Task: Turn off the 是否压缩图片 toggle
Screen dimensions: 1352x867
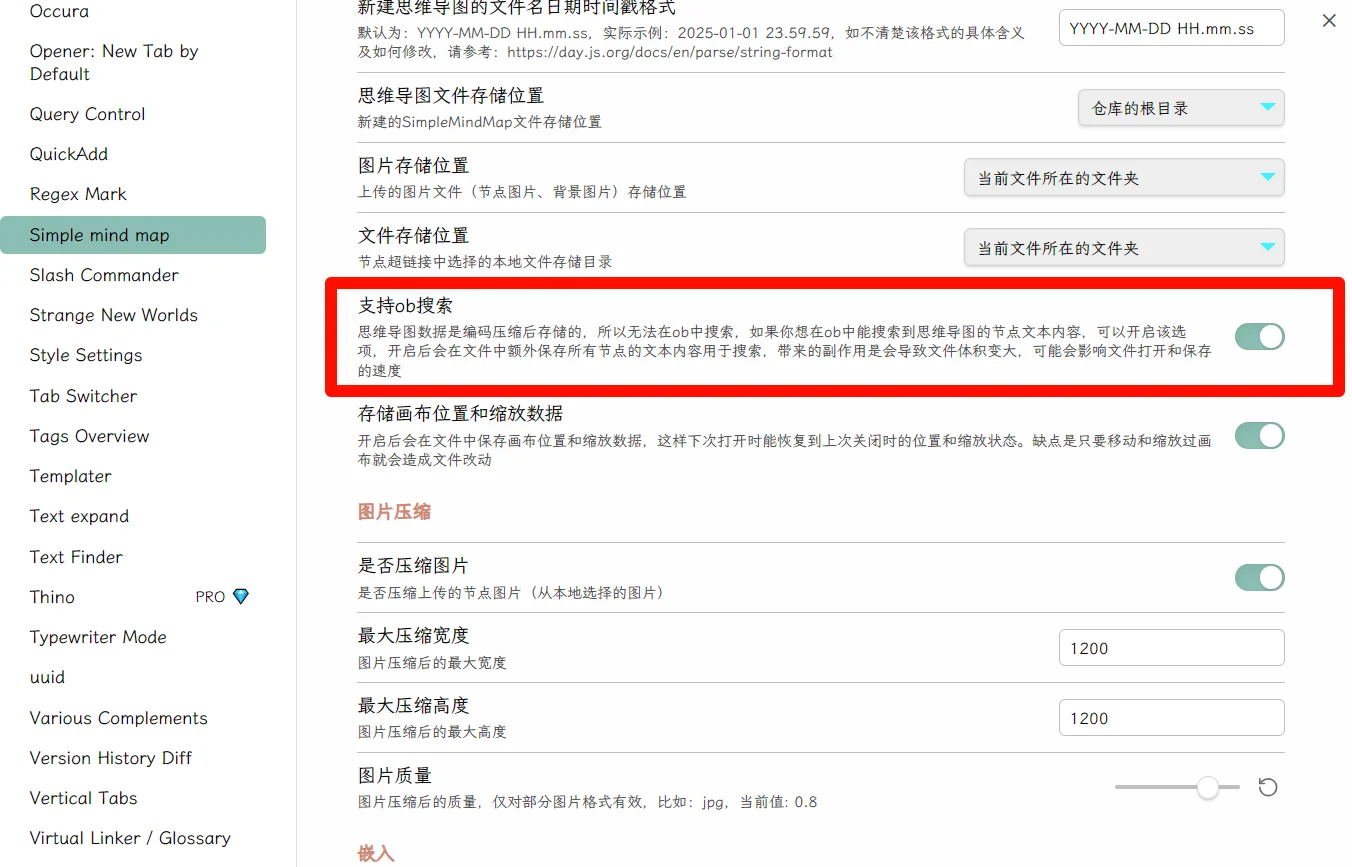Action: (x=1259, y=577)
